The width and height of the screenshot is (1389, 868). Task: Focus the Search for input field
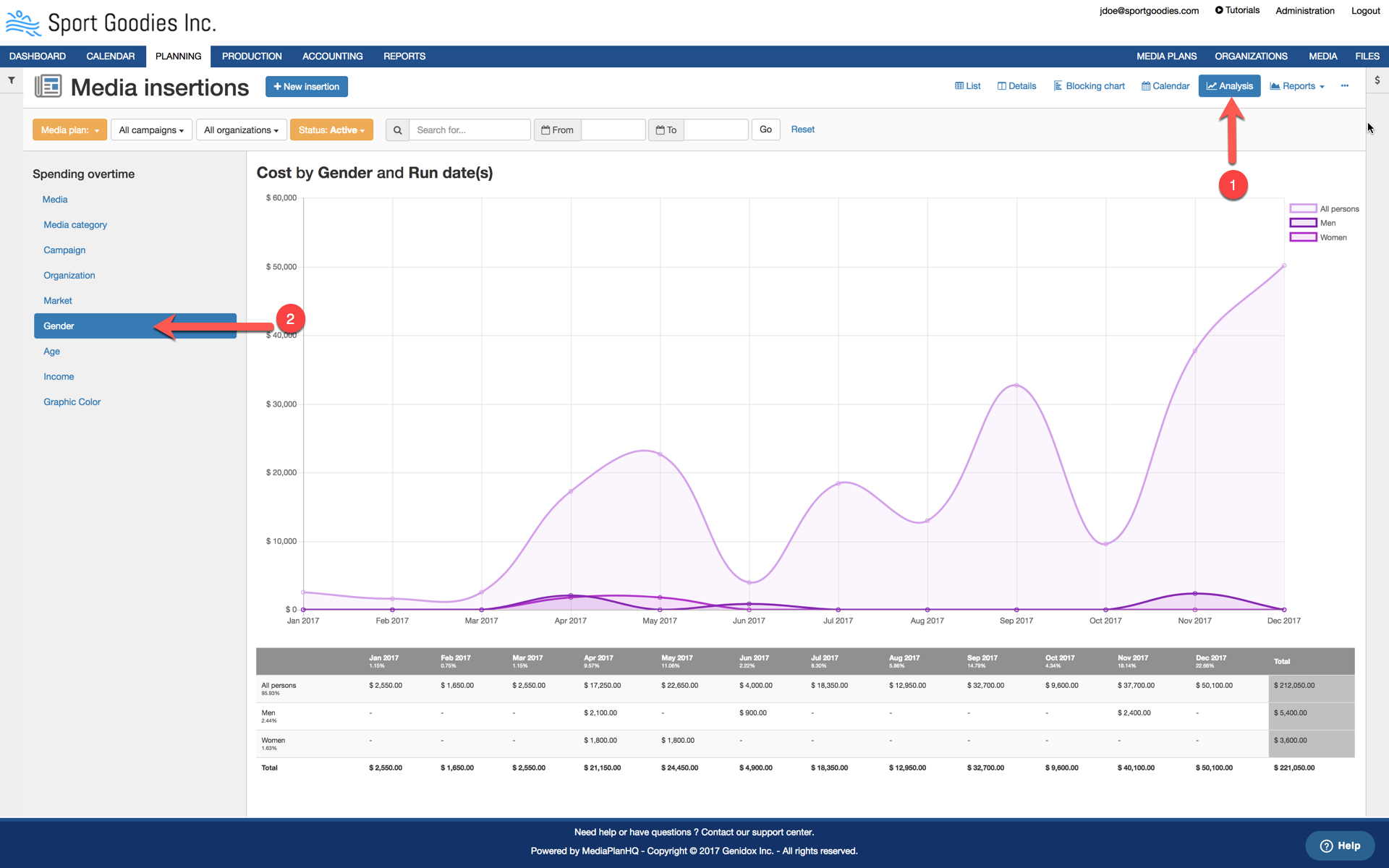(x=470, y=130)
